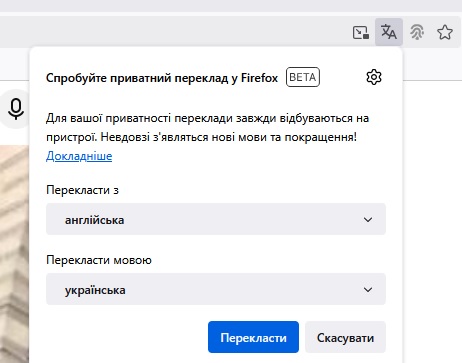
Task: Click the page image thumbnail behind the panel
Action: [x=14, y=253]
